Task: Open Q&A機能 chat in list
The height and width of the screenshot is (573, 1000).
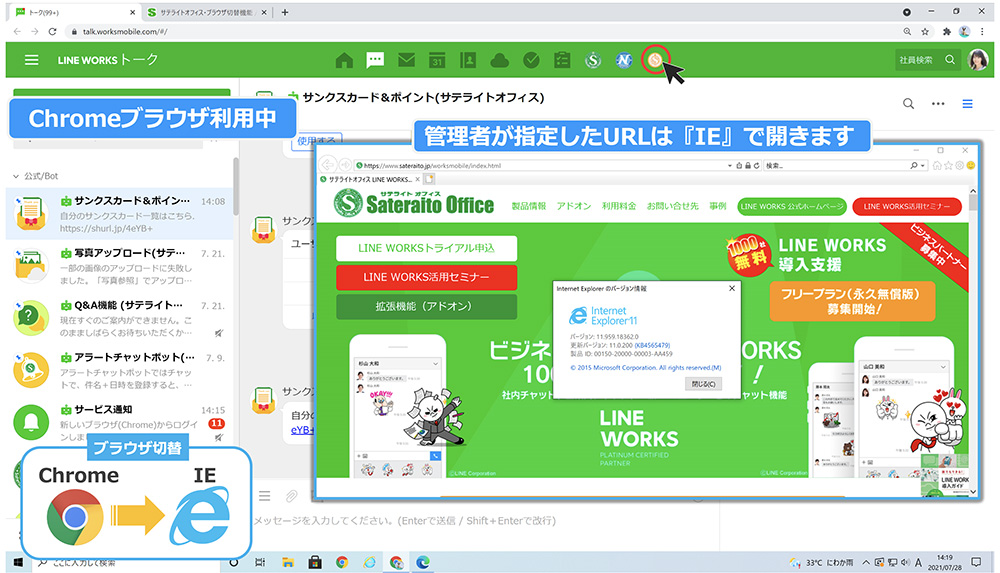Action: [119, 318]
